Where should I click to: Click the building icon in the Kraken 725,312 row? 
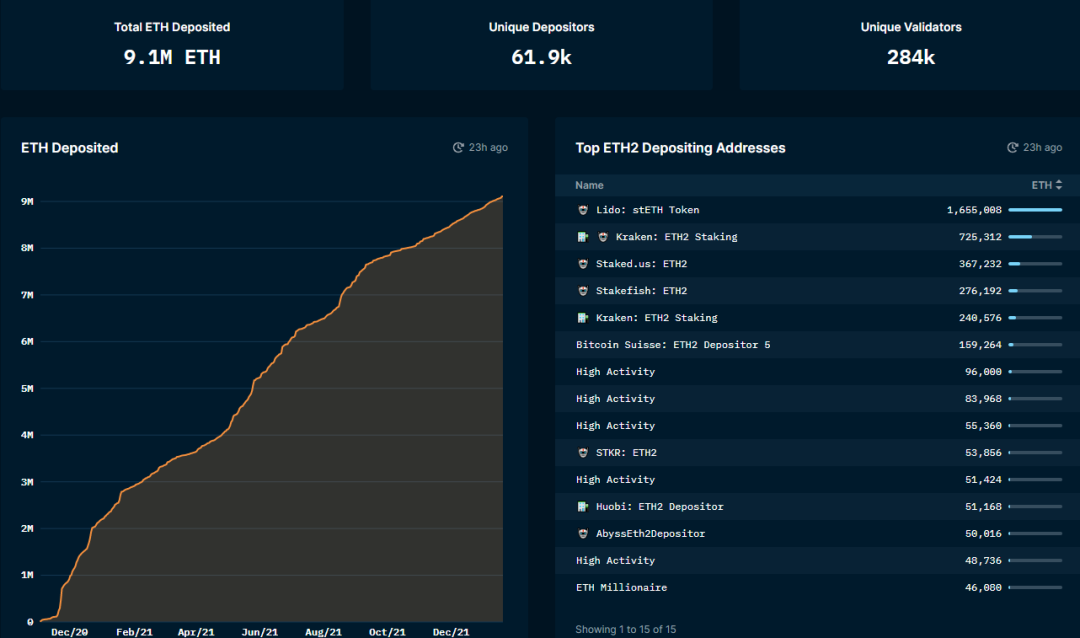[x=583, y=237]
